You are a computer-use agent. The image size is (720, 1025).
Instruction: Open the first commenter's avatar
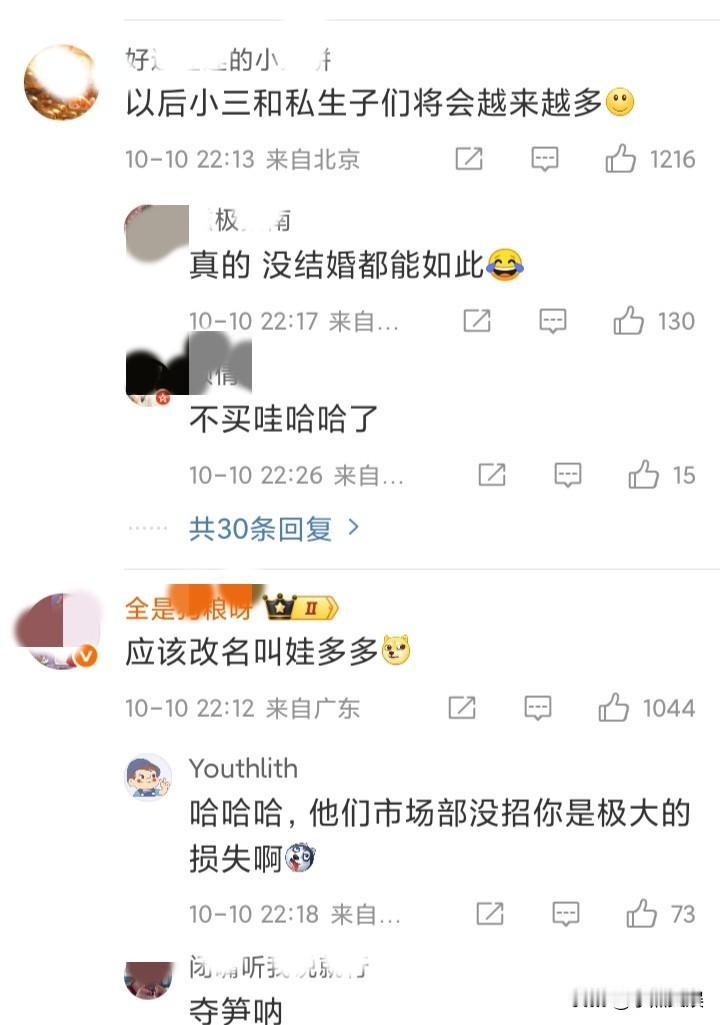point(60,83)
